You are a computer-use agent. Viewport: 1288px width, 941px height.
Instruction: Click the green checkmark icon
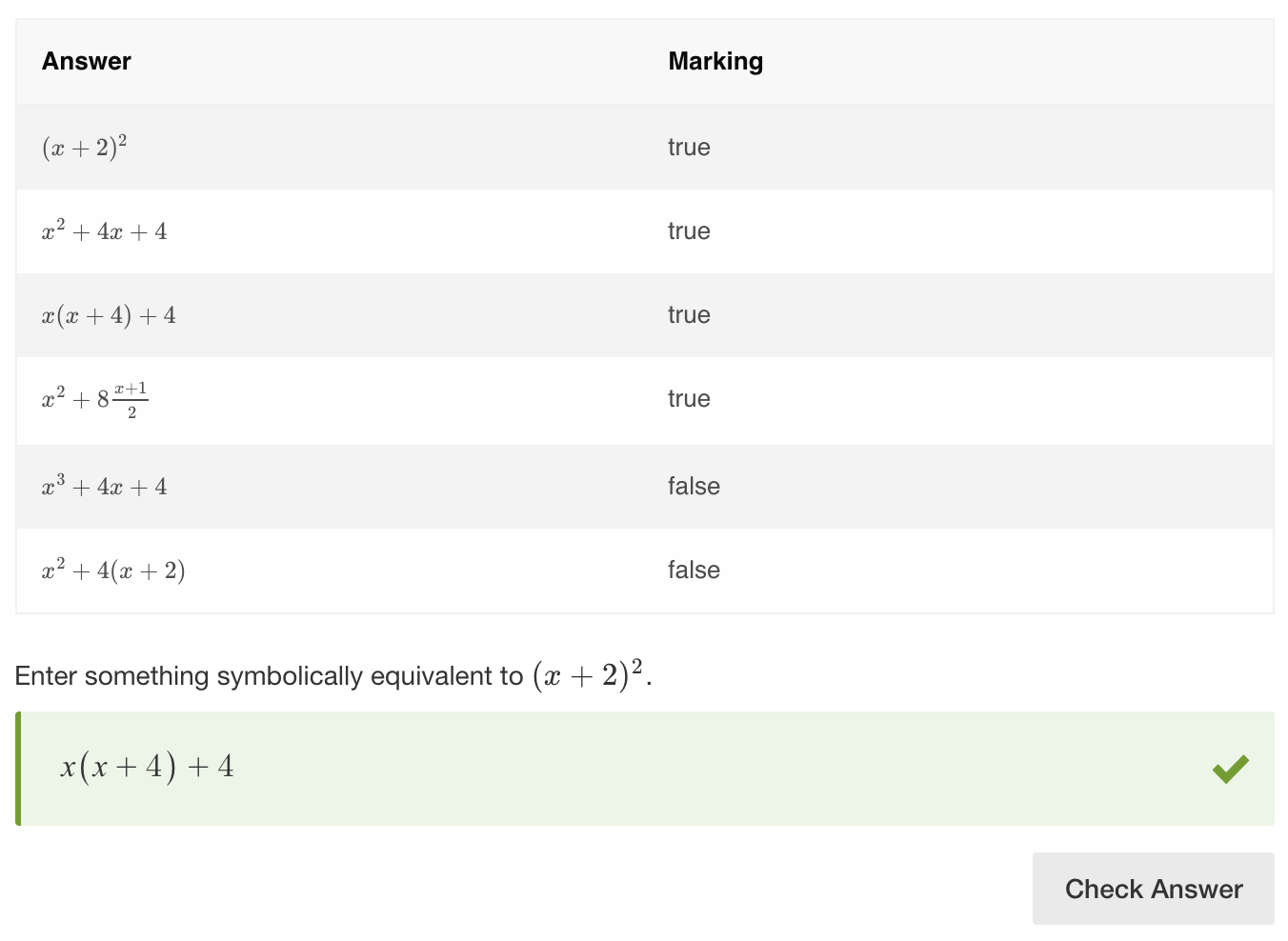(1231, 768)
